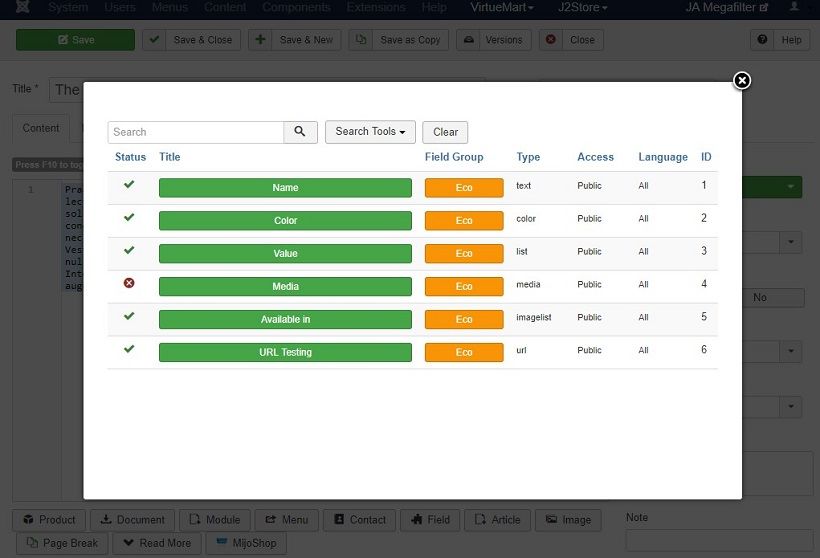820x558 pixels.
Task: Open the Users menu
Action: (120, 7)
